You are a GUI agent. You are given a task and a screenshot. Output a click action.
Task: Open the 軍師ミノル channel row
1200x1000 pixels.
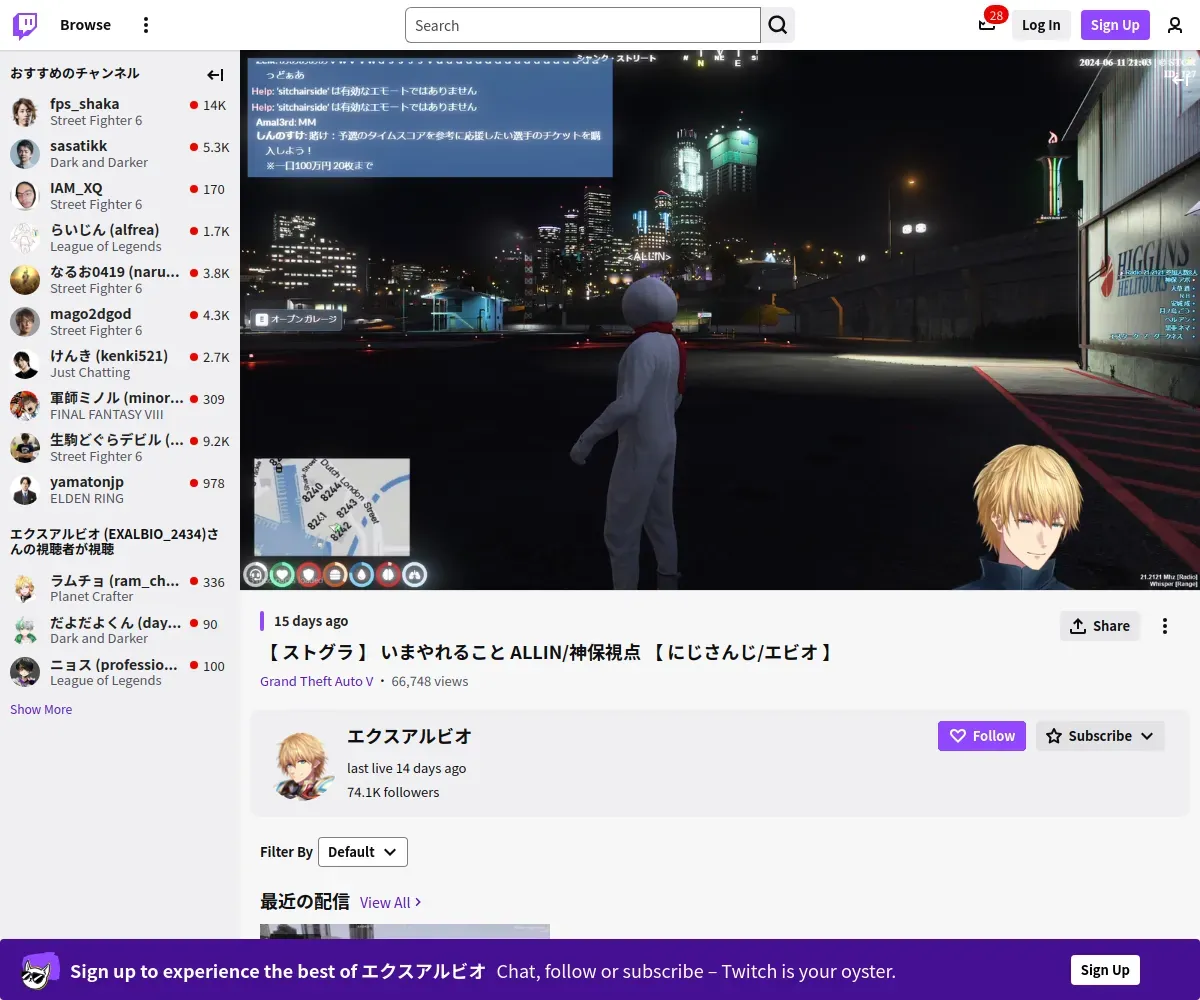tap(120, 406)
